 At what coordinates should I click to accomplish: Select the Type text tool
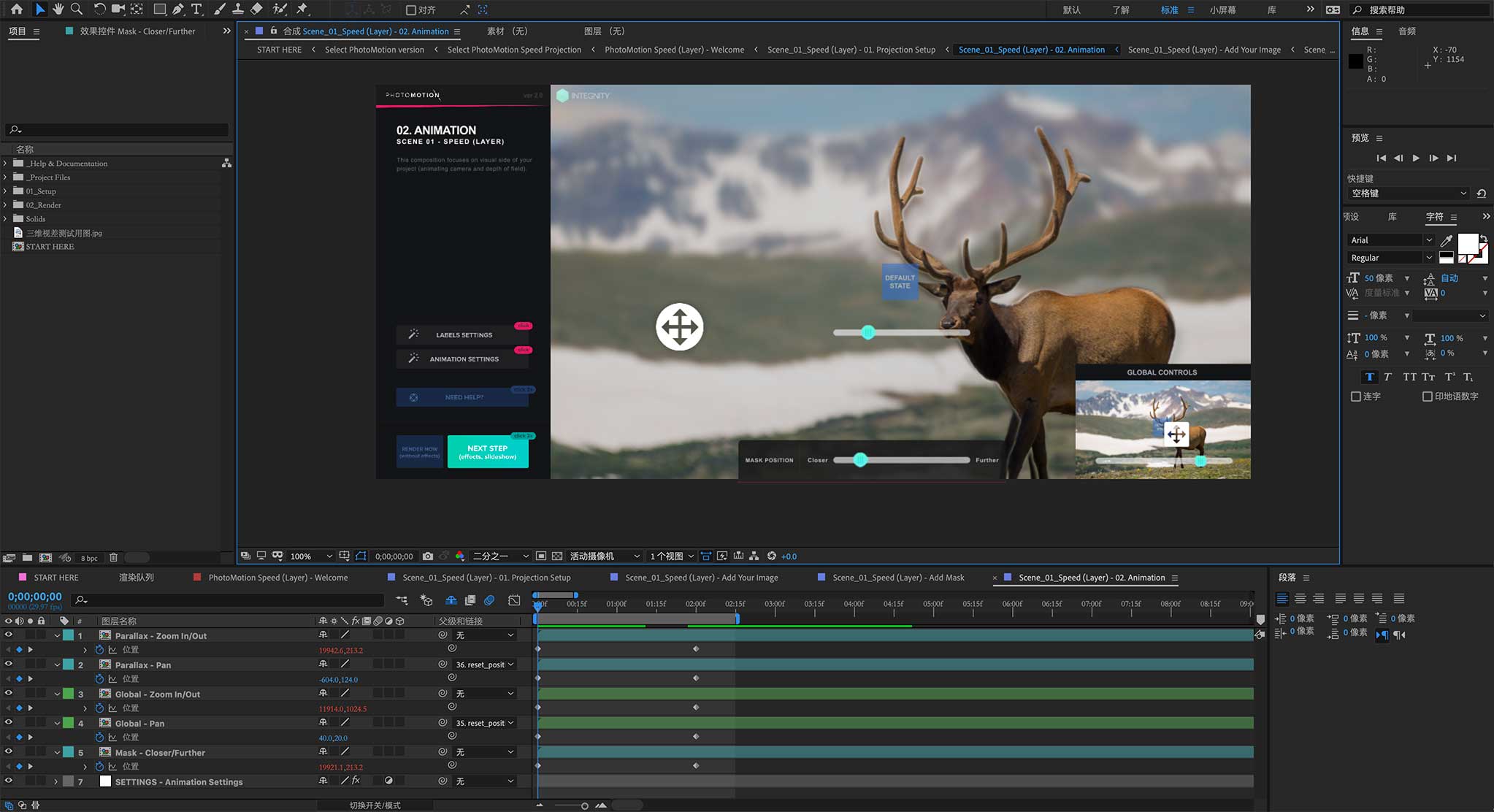click(196, 9)
